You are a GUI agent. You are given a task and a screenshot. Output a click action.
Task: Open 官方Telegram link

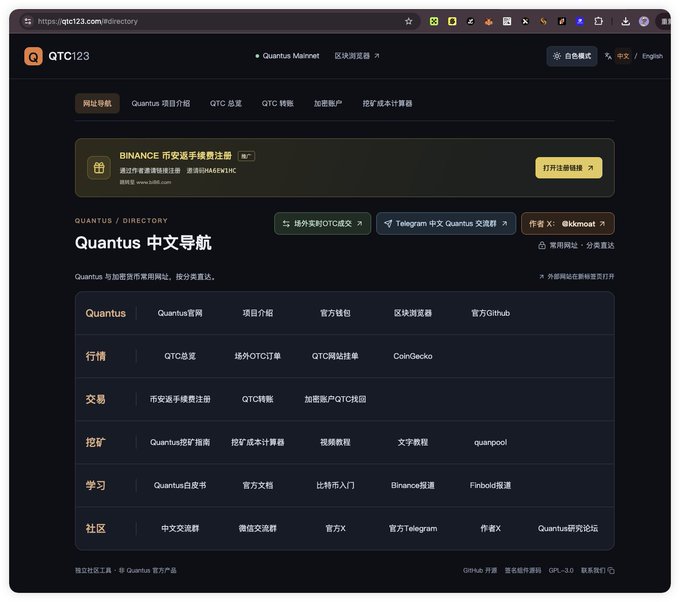pyautogui.click(x=413, y=528)
